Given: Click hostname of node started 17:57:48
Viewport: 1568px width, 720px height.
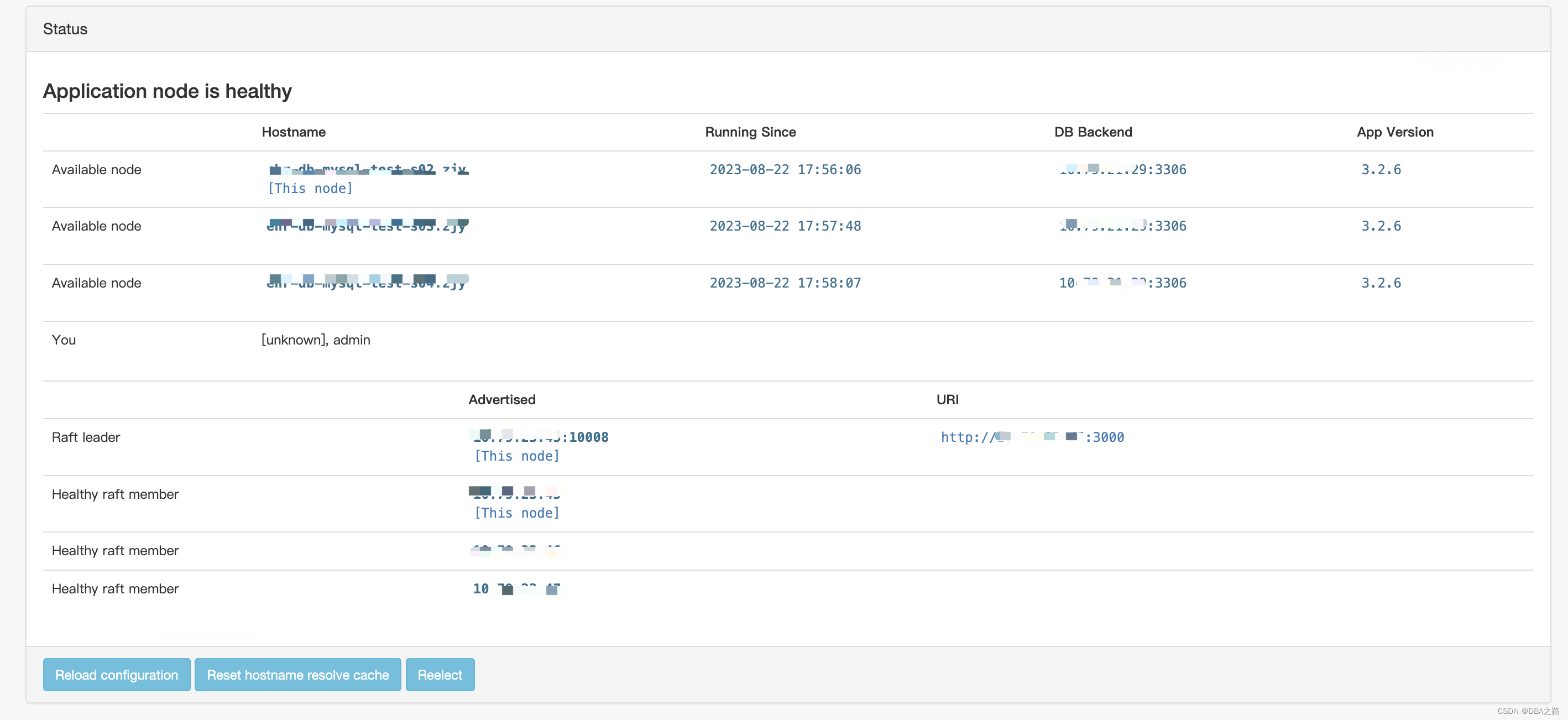Looking at the screenshot, I should pos(367,226).
